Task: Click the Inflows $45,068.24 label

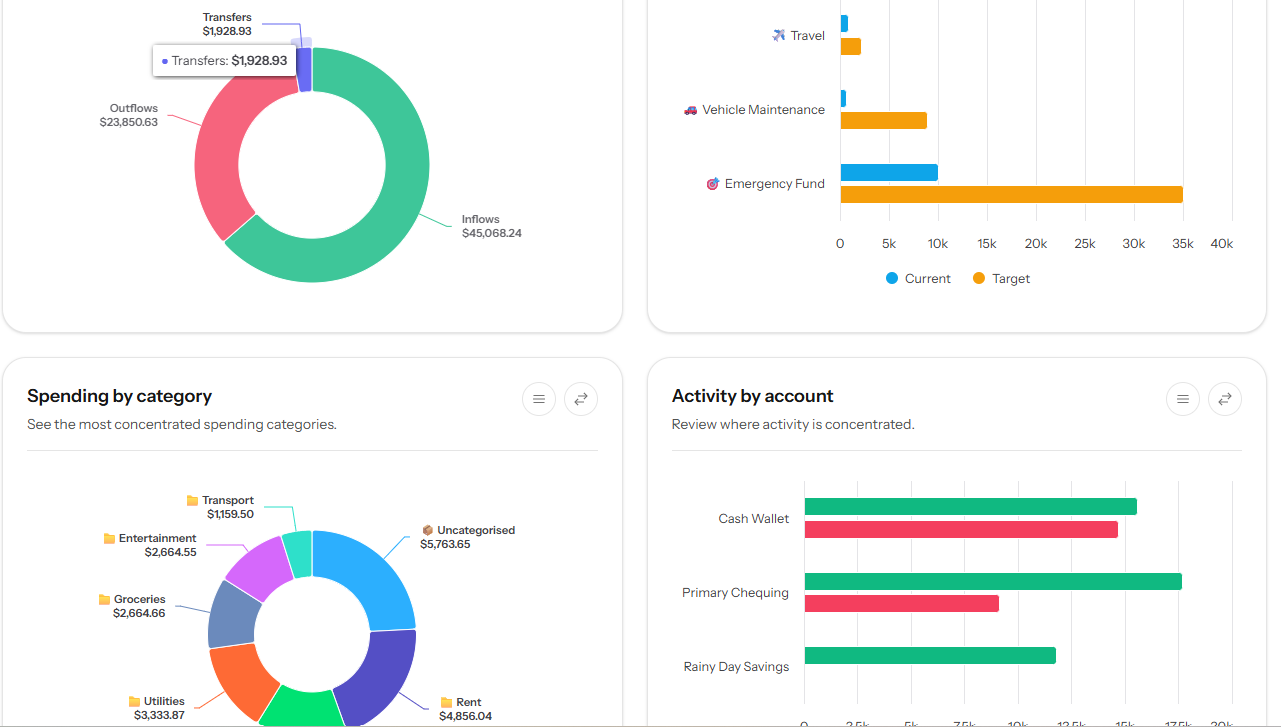Action: 492,226
